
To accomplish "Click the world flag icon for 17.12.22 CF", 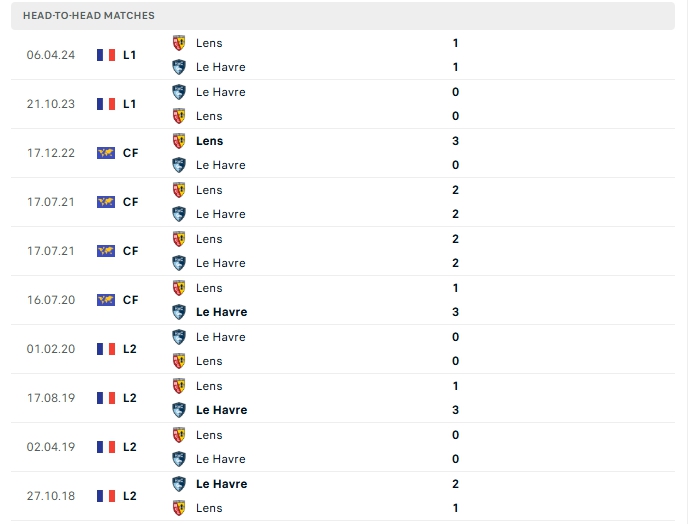I will (106, 153).
